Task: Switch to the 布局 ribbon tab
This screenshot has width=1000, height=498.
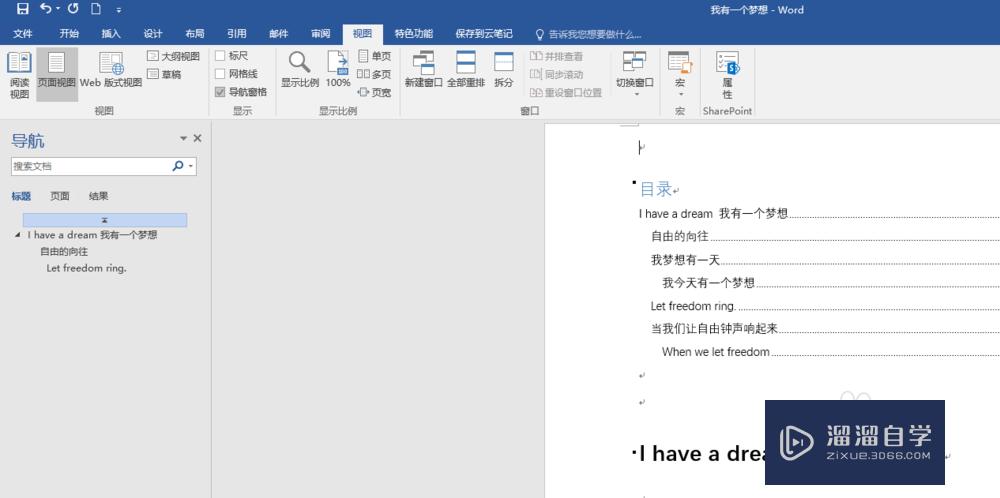Action: pos(195,34)
